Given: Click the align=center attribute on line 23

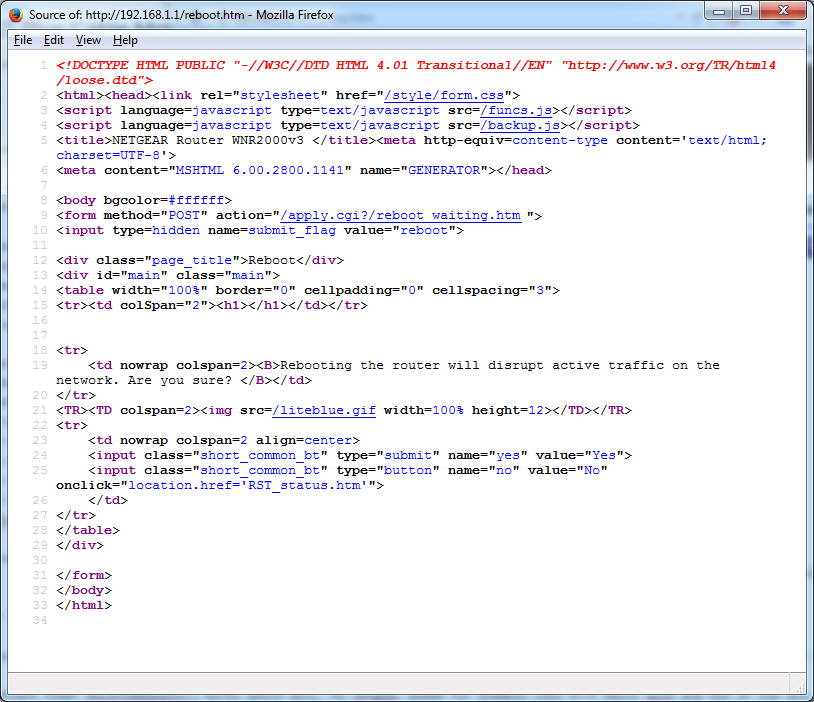Looking at the screenshot, I should tap(304, 441).
